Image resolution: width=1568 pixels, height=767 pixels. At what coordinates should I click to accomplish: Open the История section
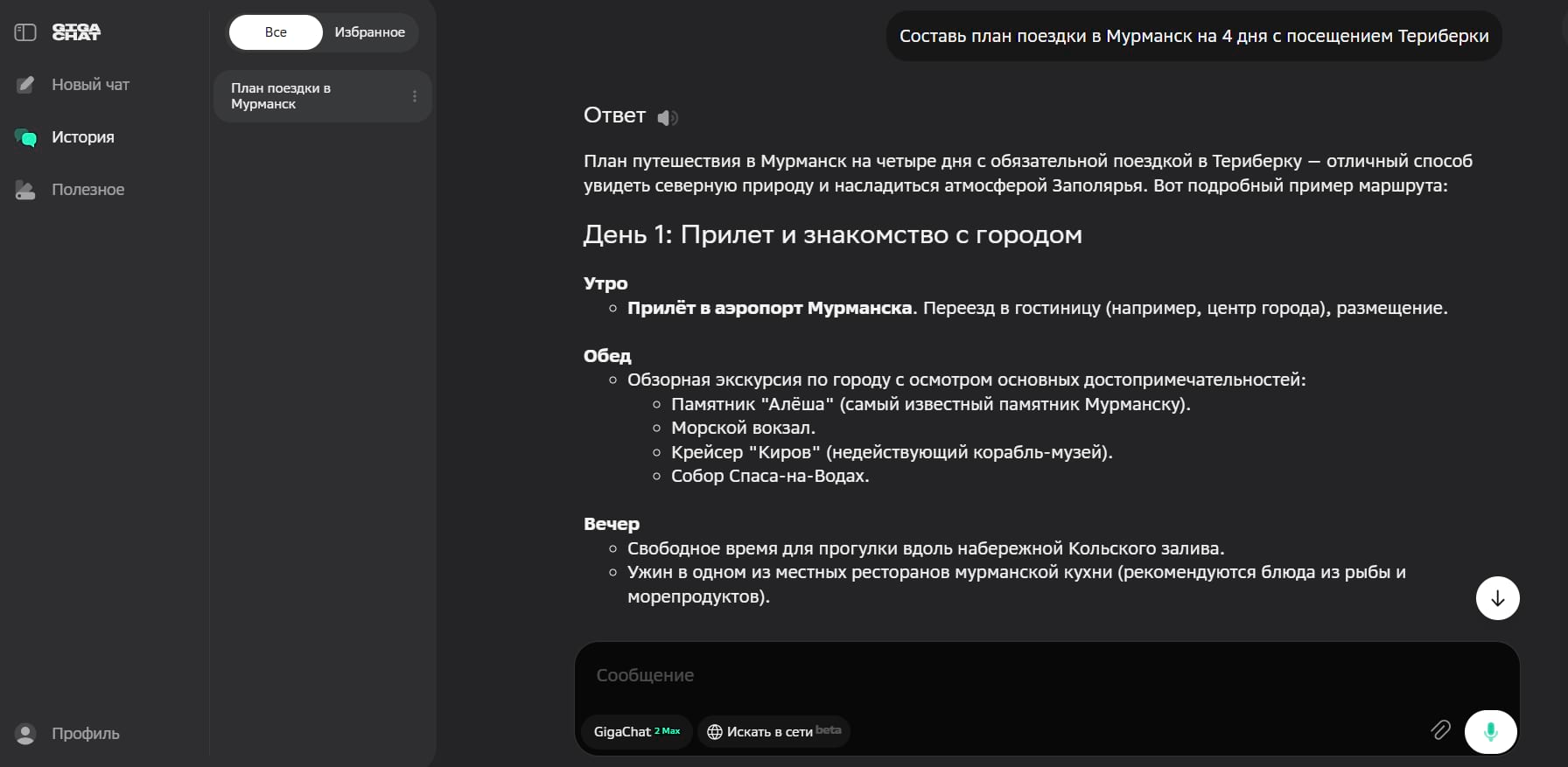click(x=83, y=137)
